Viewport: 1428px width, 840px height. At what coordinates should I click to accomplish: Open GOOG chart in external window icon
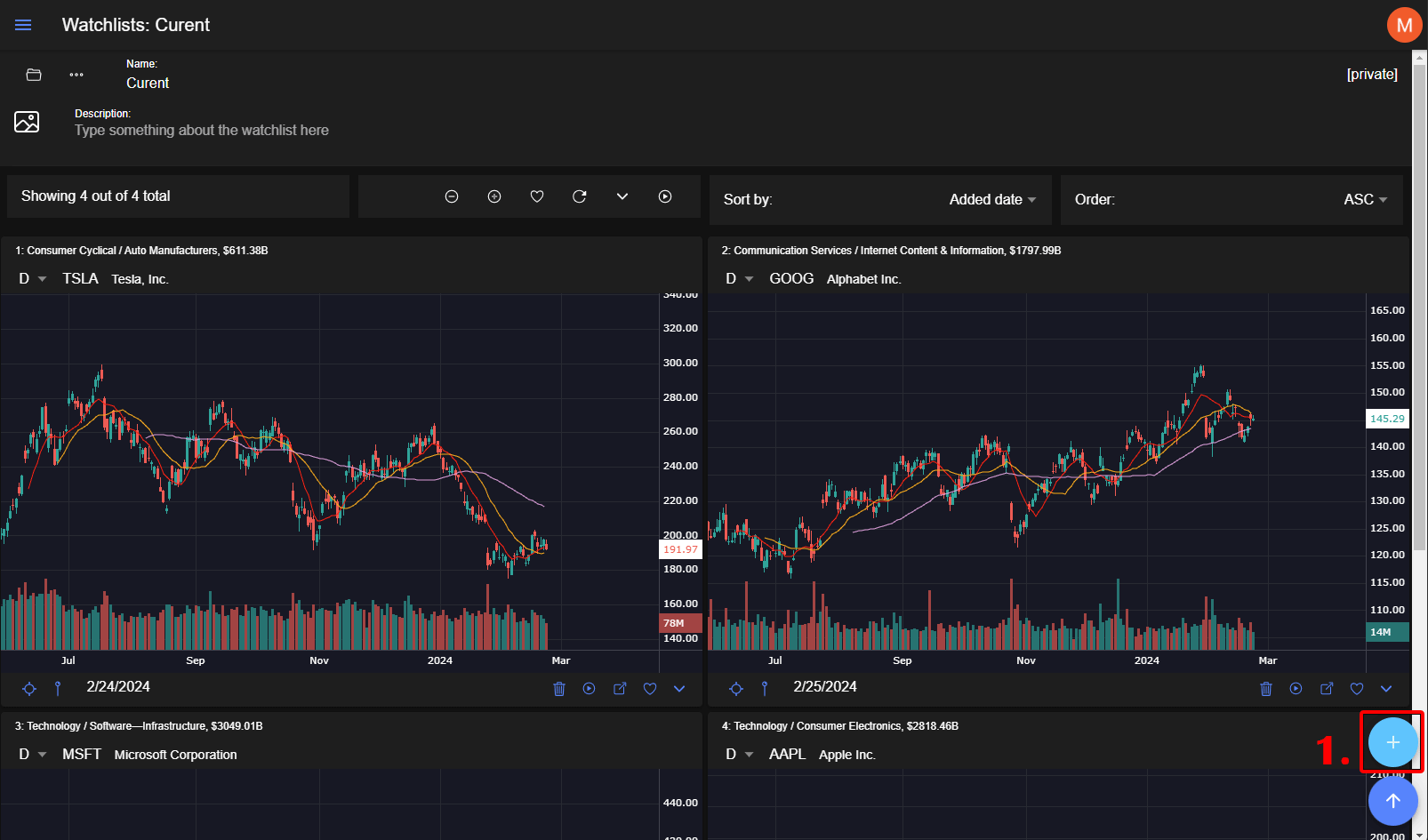pyautogui.click(x=1327, y=689)
